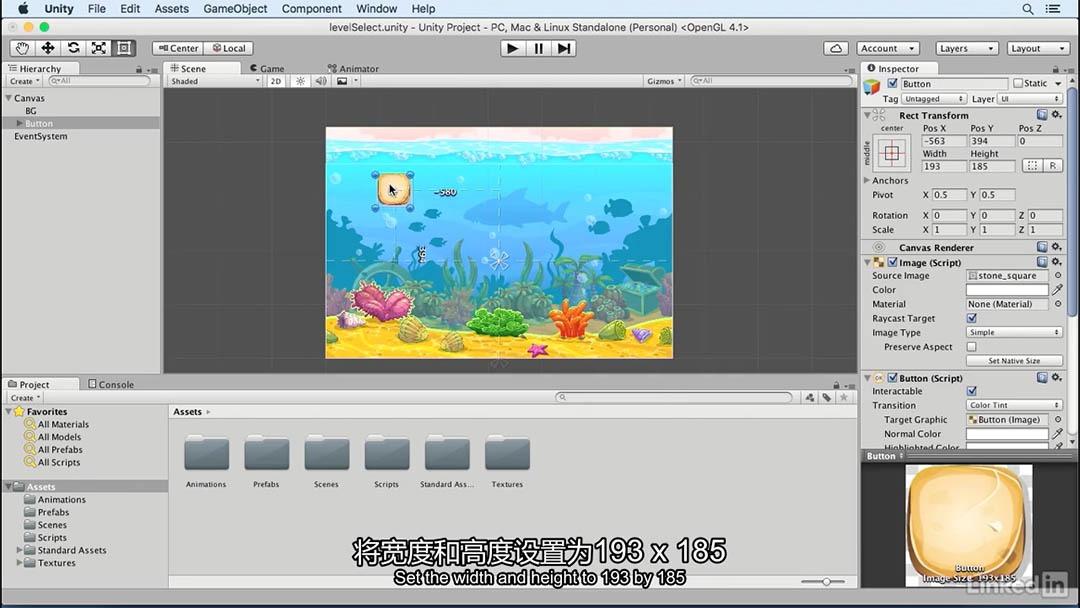
Task: Switch to the Console tab
Action: (111, 384)
